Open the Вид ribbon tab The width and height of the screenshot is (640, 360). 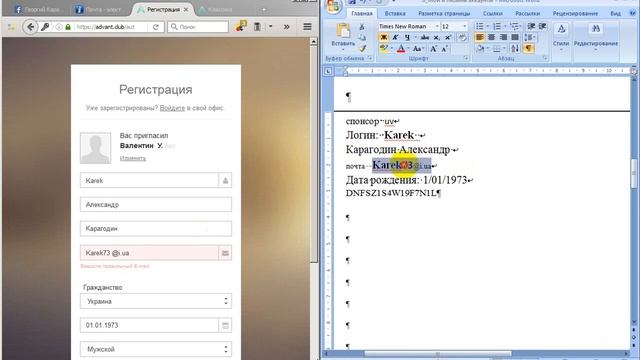pyautogui.click(x=615, y=13)
